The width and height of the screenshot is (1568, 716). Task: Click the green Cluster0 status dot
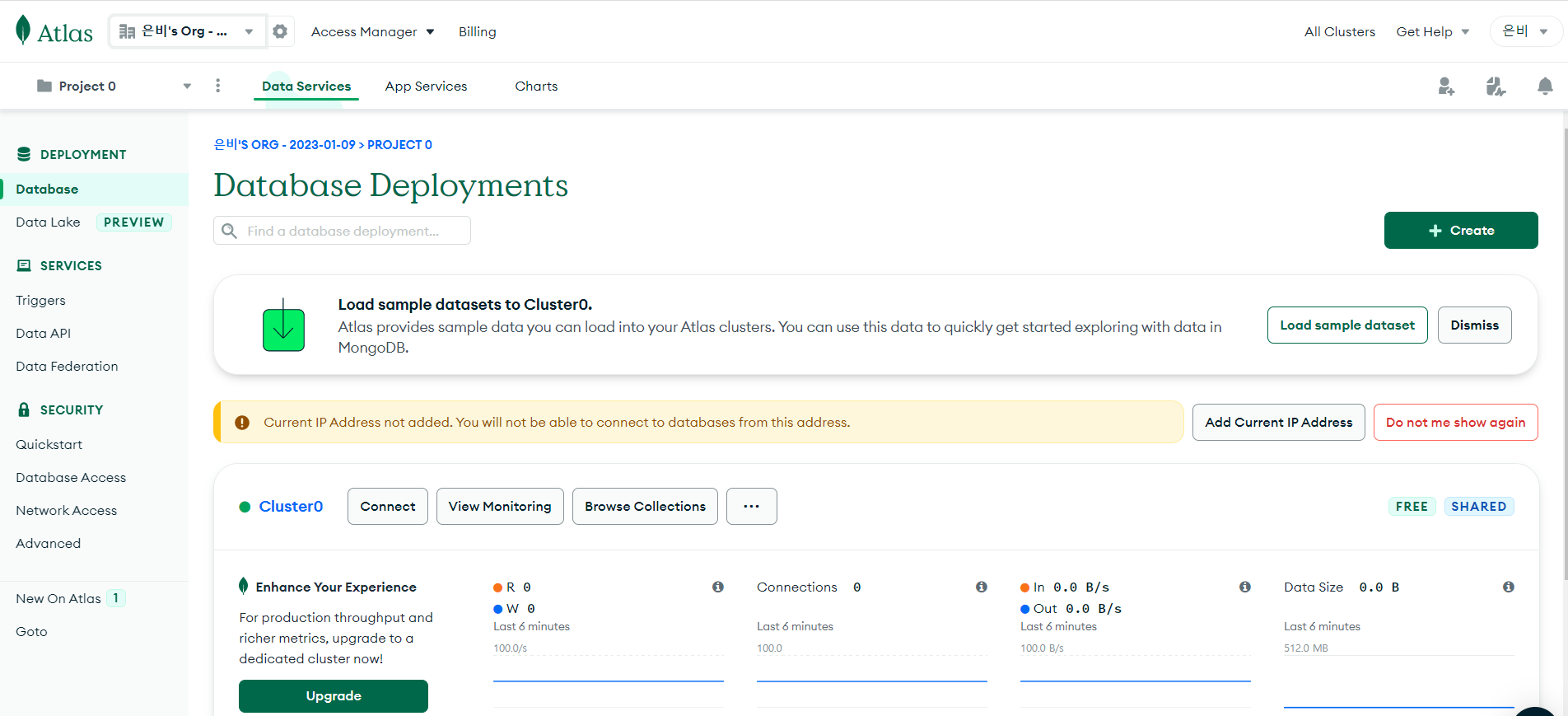click(245, 507)
